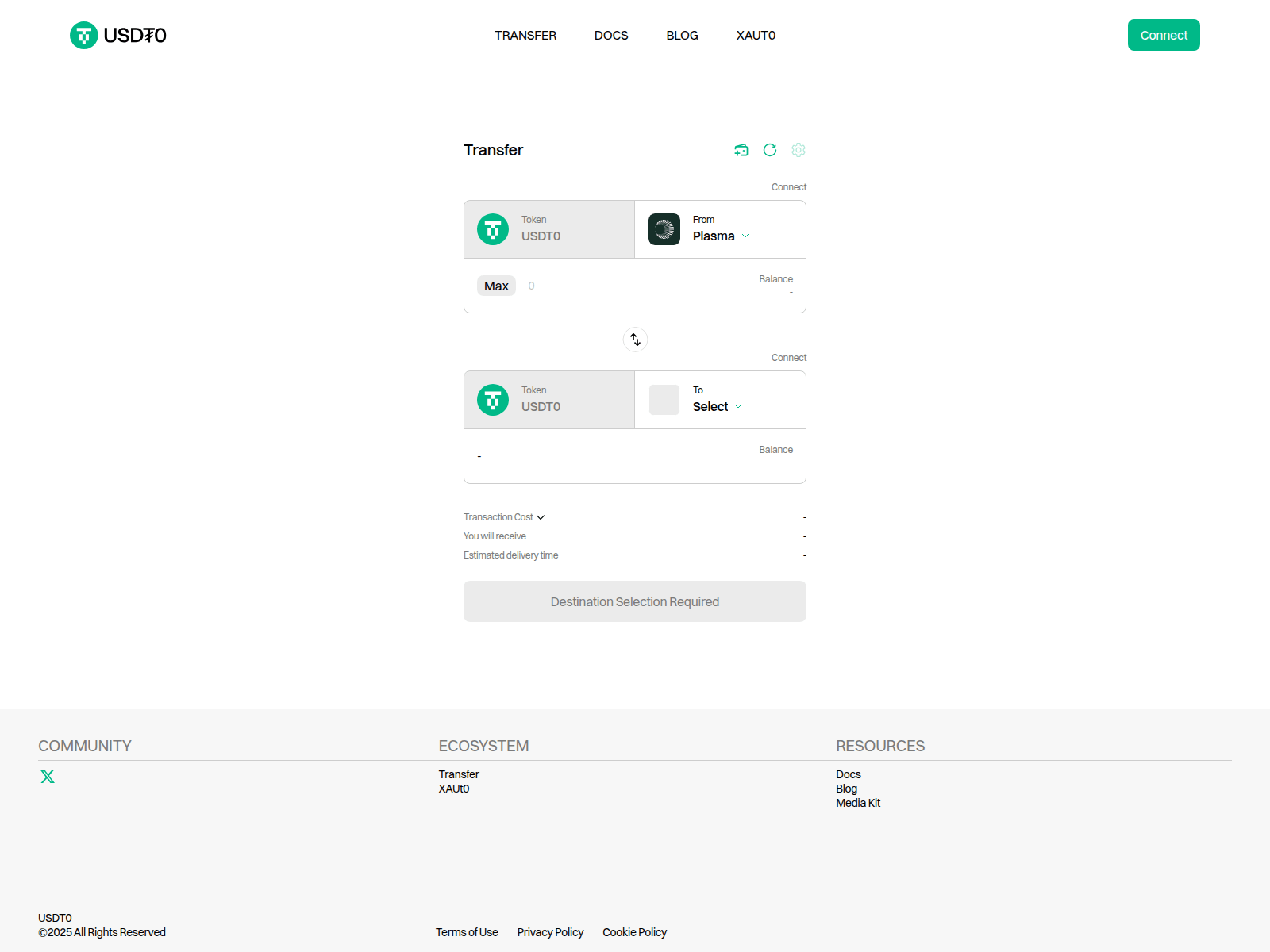1270x952 pixels.
Task: Click the '©2025 All Rights Reserved' text
Action: click(102, 932)
